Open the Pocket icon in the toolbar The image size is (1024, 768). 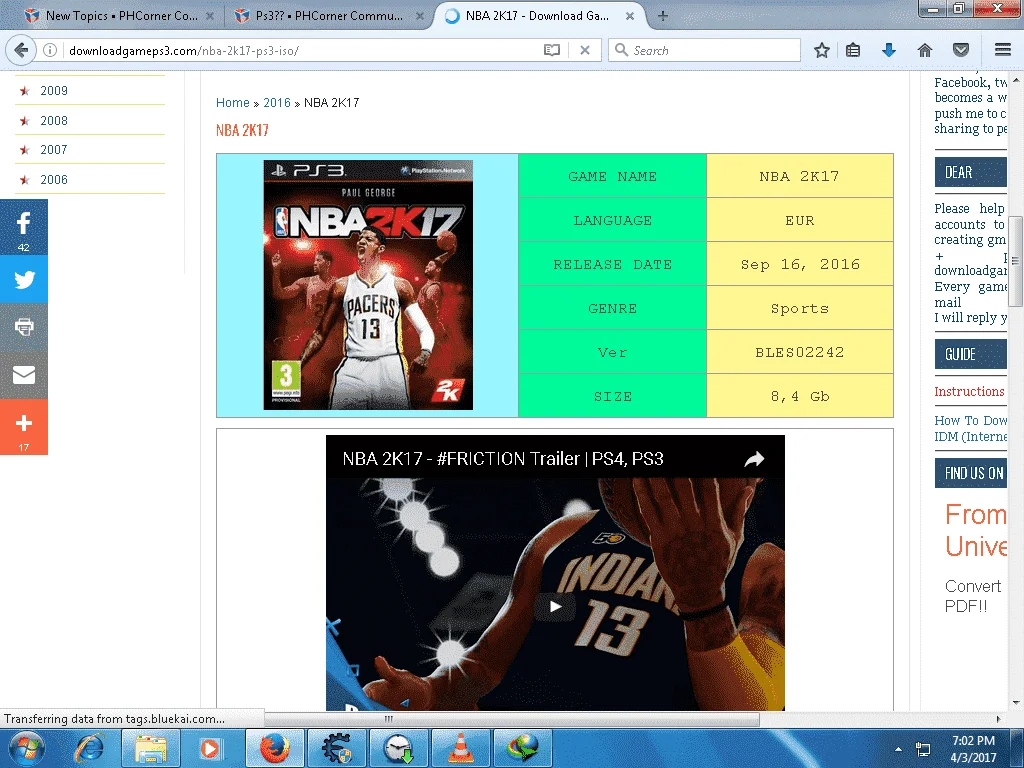coord(961,50)
